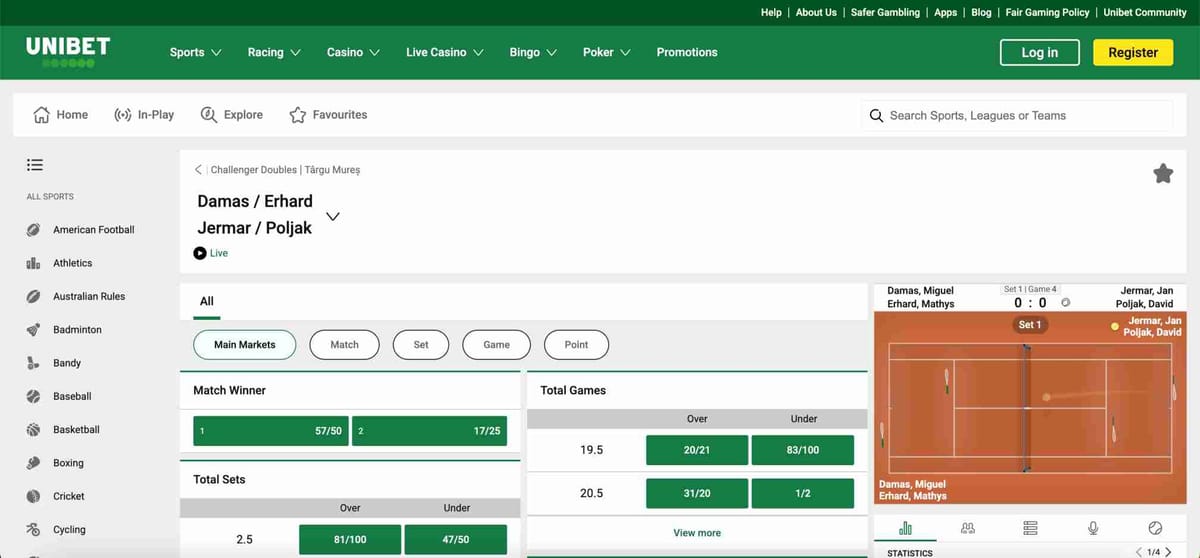Open the tennis ball icon tab
The image size is (1200, 558).
(1155, 527)
